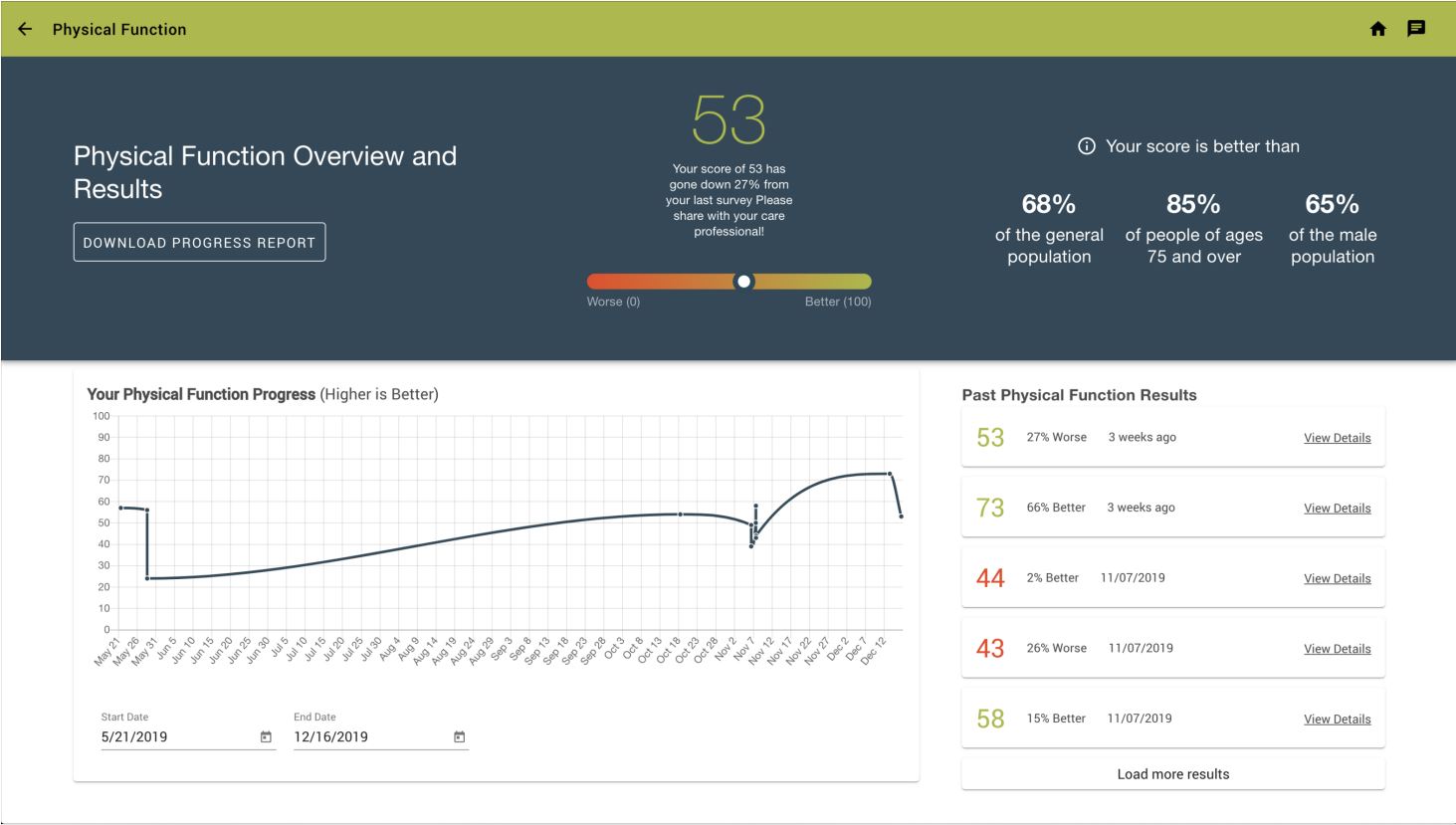This screenshot has height=825, width=1456.
Task: Open View Details for score 44
Action: pyautogui.click(x=1337, y=578)
